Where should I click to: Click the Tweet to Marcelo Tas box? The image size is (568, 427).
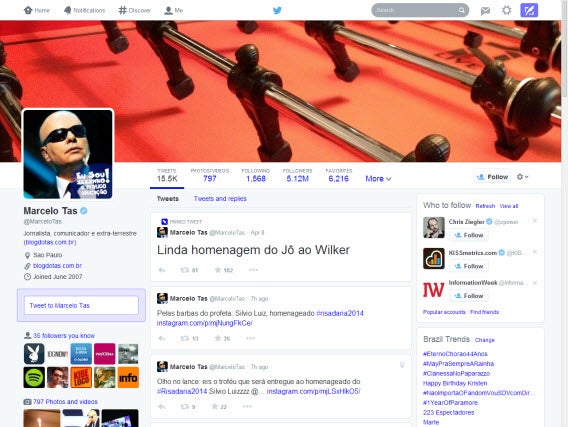click(82, 305)
